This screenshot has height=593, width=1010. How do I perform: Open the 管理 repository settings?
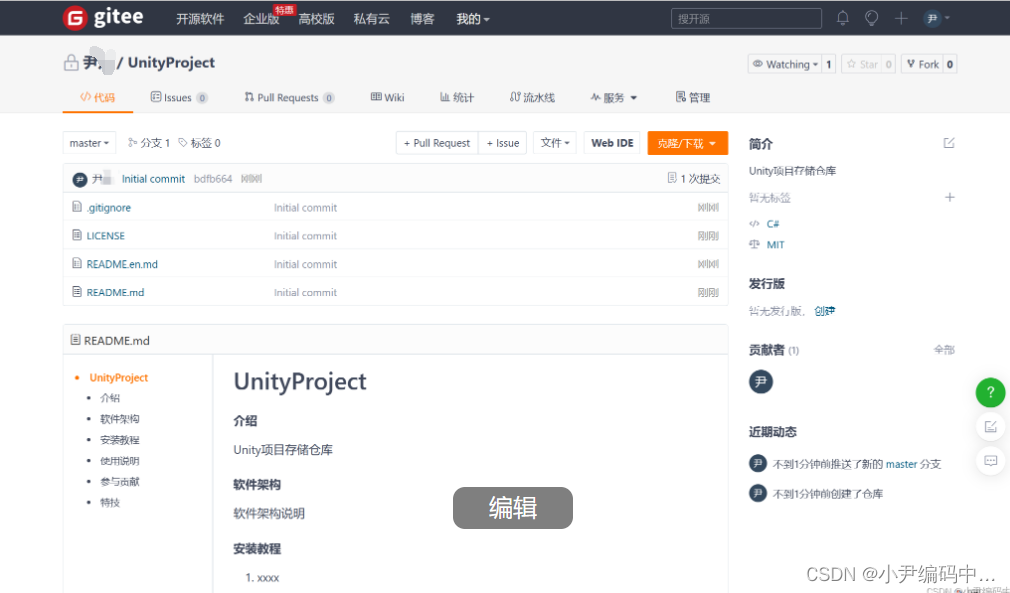click(x=692, y=97)
